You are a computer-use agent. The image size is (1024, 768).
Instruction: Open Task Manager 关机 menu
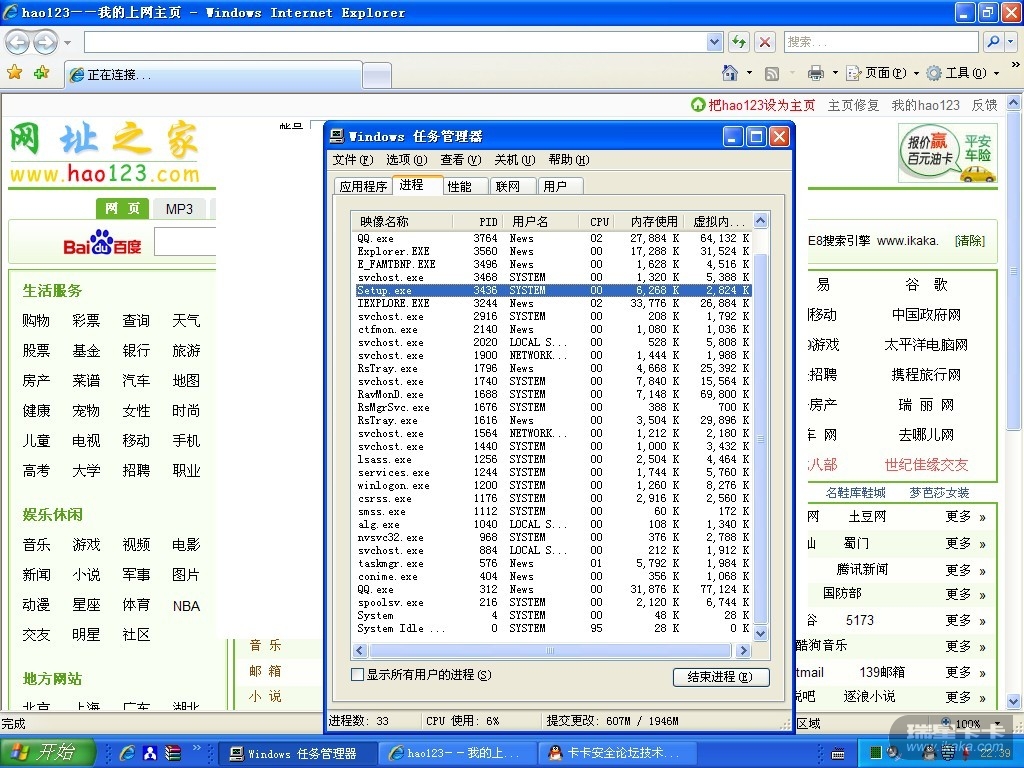click(x=515, y=160)
